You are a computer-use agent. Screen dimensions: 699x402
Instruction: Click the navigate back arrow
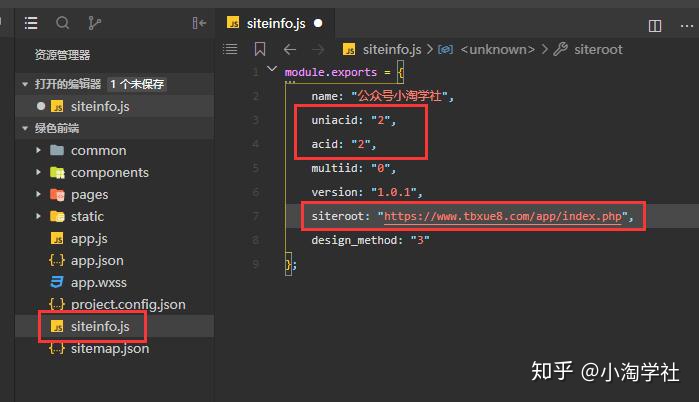pos(290,49)
